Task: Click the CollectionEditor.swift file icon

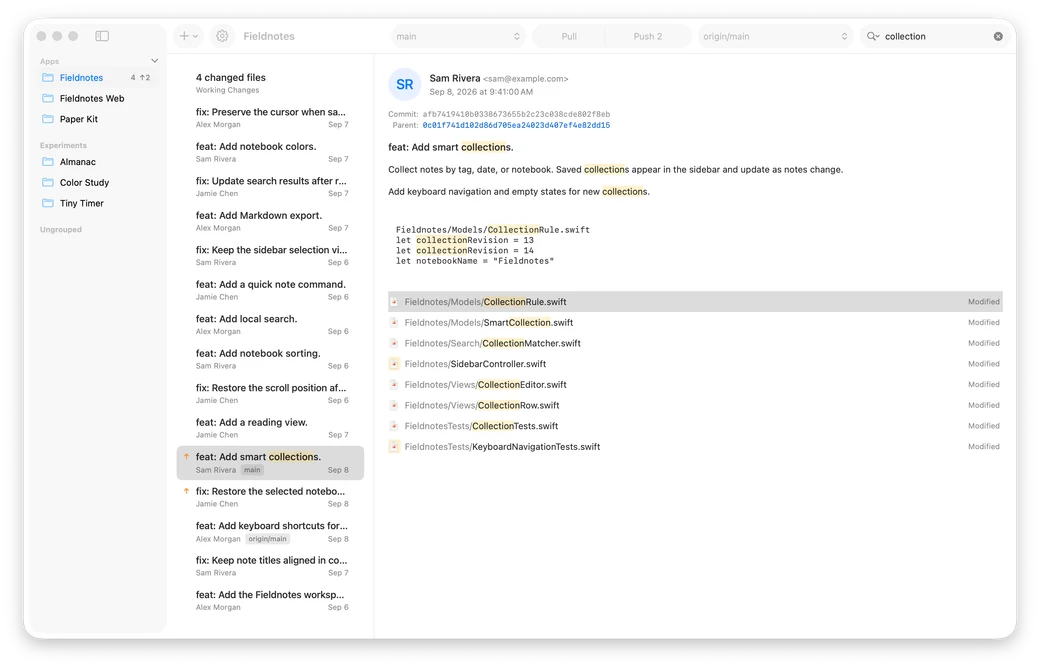Action: pyautogui.click(x=394, y=384)
